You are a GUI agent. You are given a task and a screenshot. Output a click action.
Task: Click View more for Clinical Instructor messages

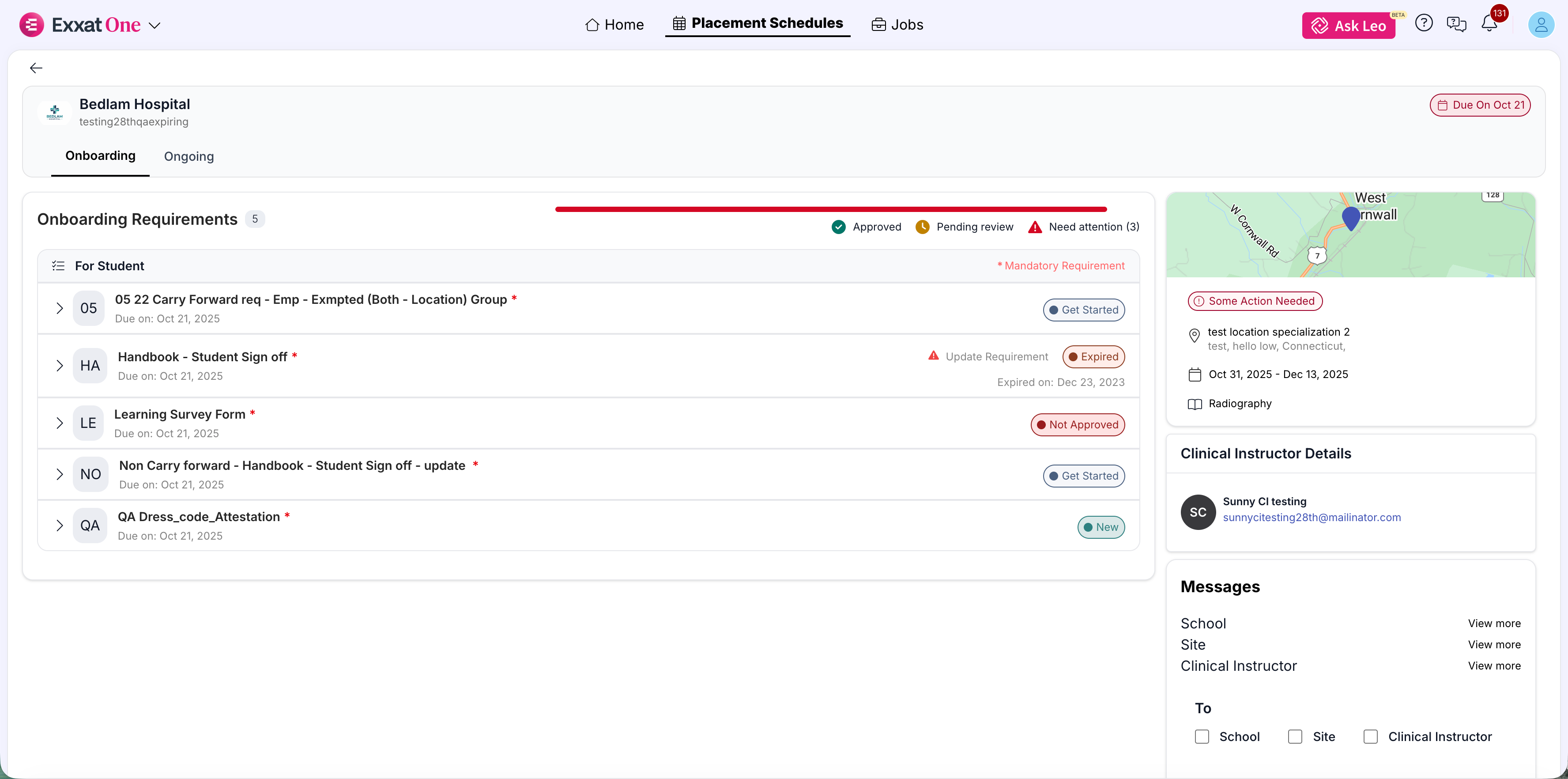pyautogui.click(x=1494, y=666)
